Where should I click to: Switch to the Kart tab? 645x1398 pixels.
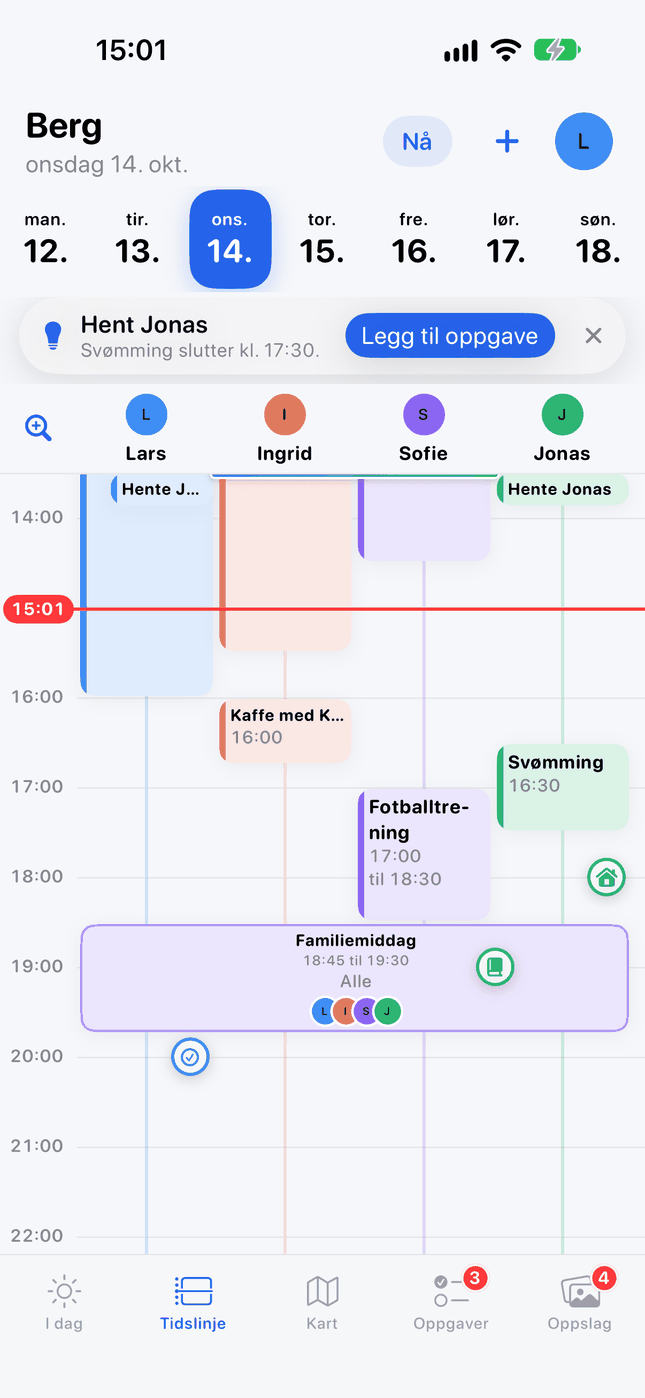[322, 1301]
